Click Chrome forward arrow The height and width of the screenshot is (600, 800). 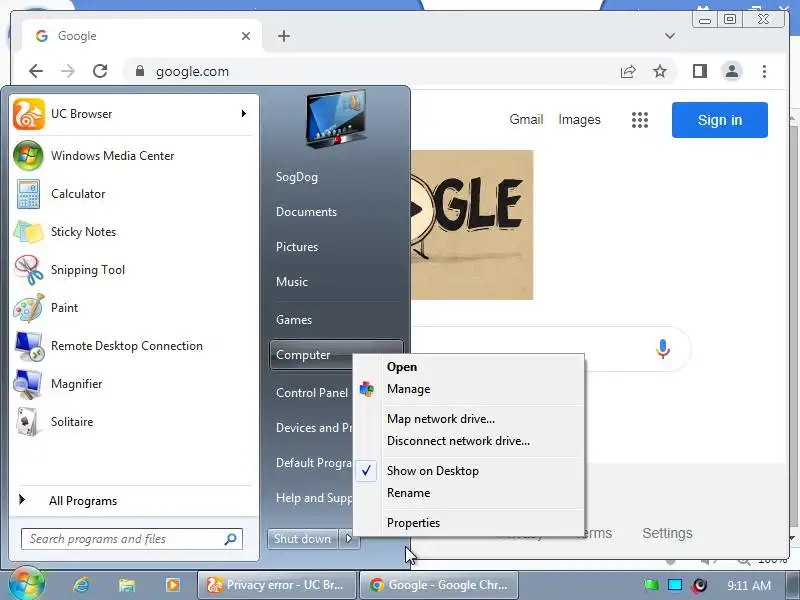(x=67, y=71)
